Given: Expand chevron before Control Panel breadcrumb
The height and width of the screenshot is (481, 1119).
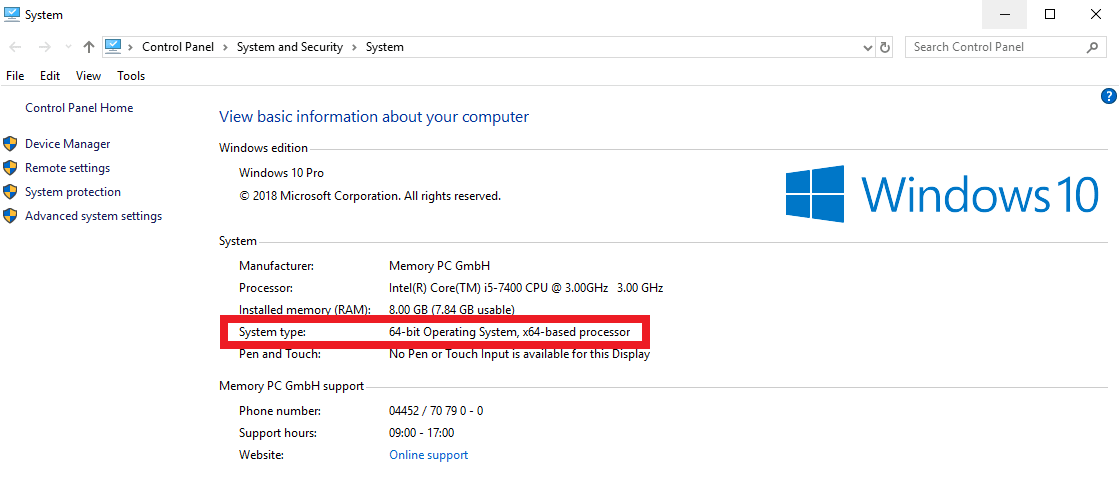Looking at the screenshot, I should [x=131, y=47].
